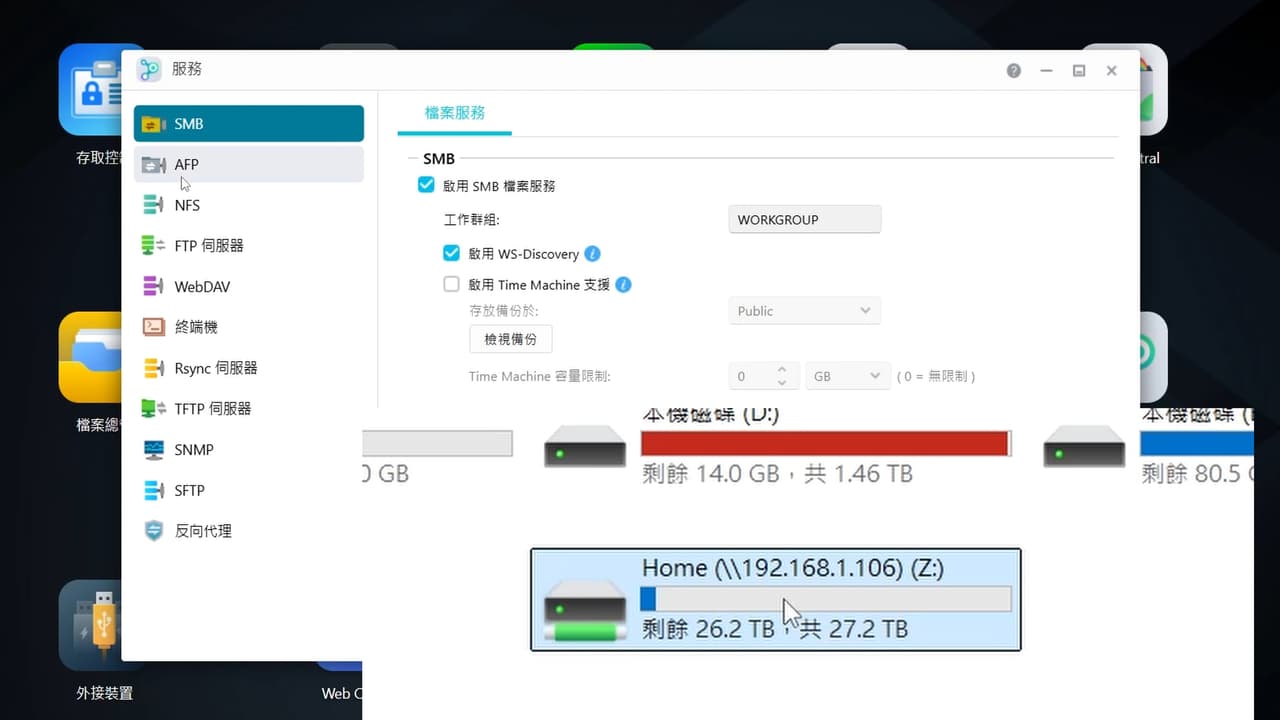1280x720 pixels.
Task: Open the GB unit dropdown
Action: click(x=846, y=376)
